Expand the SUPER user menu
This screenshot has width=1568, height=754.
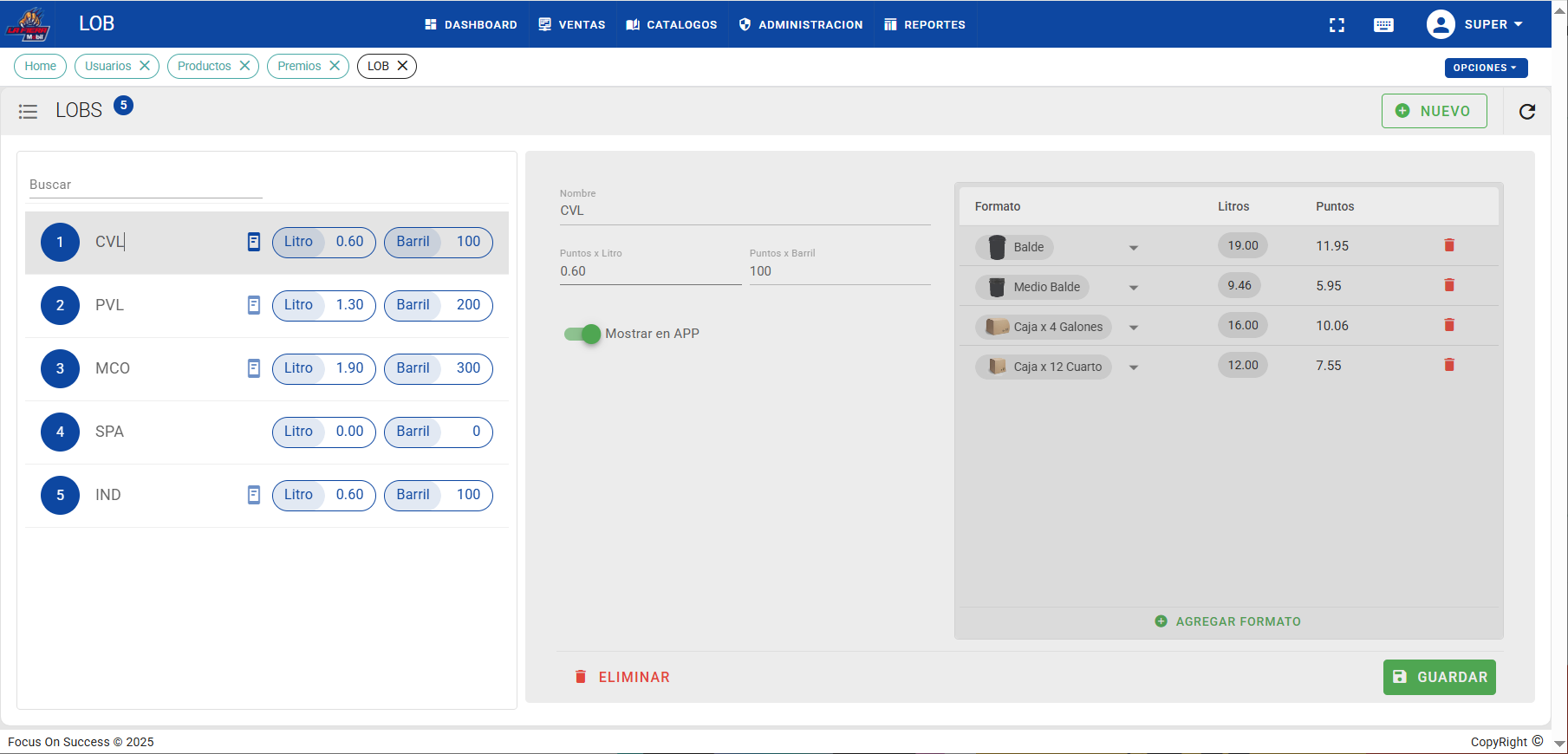pos(1475,24)
